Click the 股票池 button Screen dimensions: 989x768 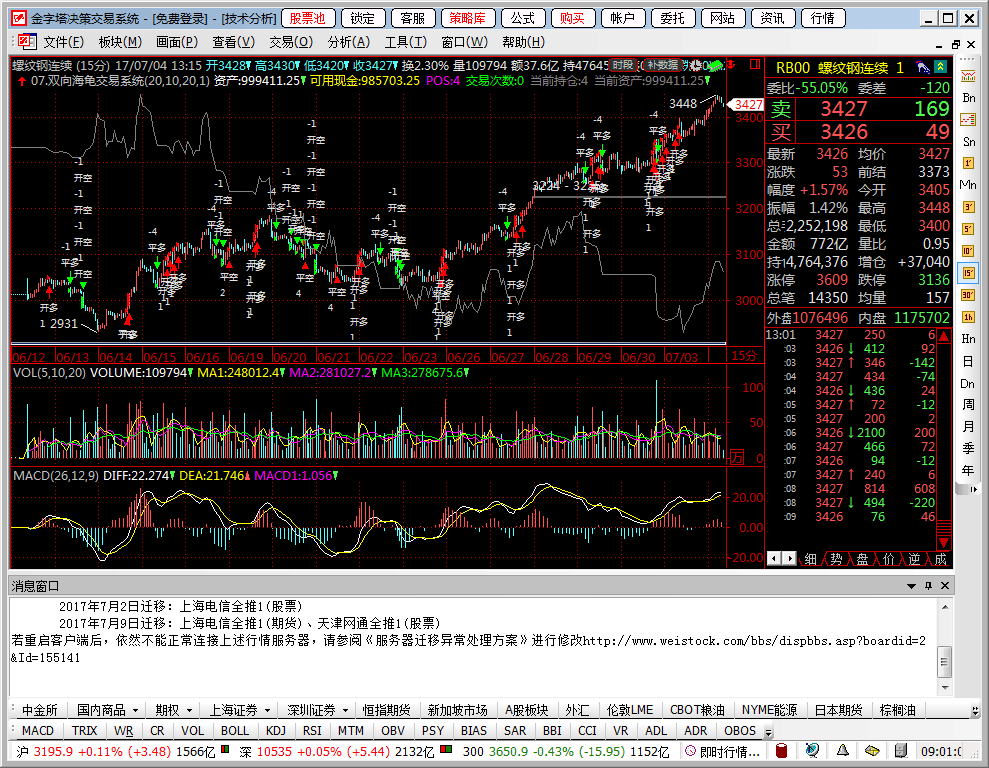click(x=307, y=18)
